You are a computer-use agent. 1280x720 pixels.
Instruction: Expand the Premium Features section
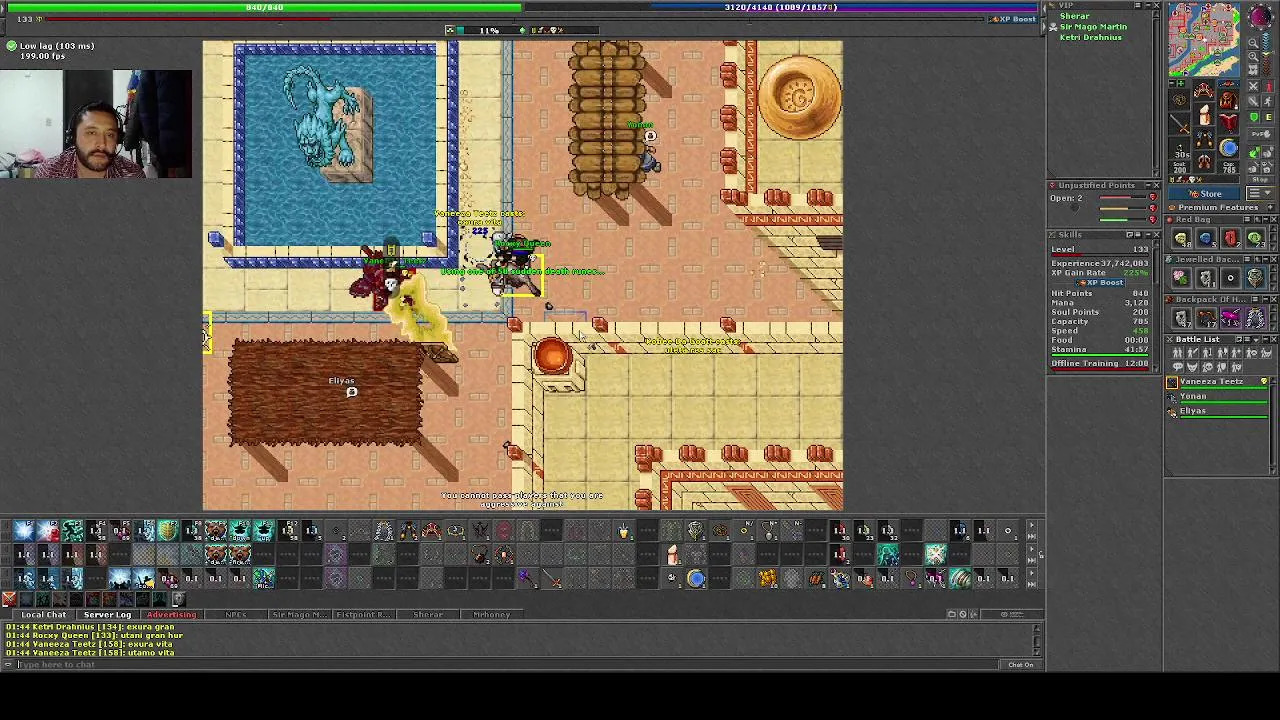(1270, 207)
